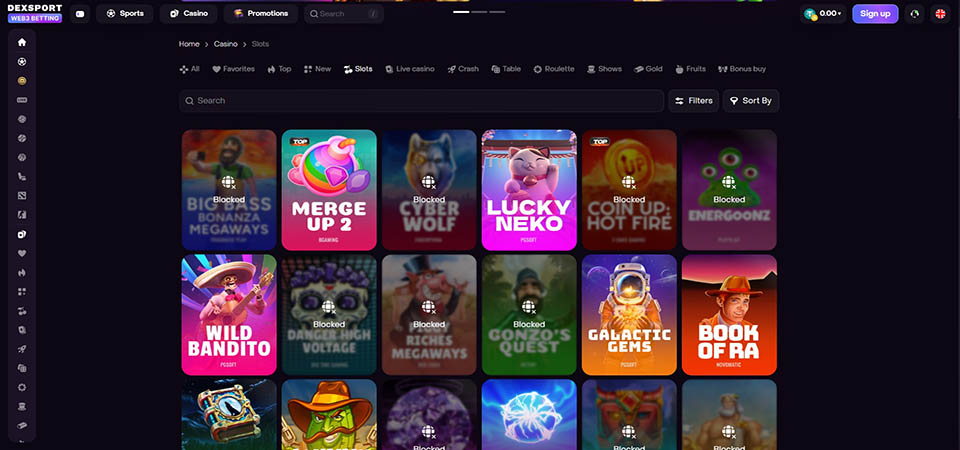This screenshot has height=450, width=960.
Task: Click the blocked Energoonz card
Action: (729, 190)
